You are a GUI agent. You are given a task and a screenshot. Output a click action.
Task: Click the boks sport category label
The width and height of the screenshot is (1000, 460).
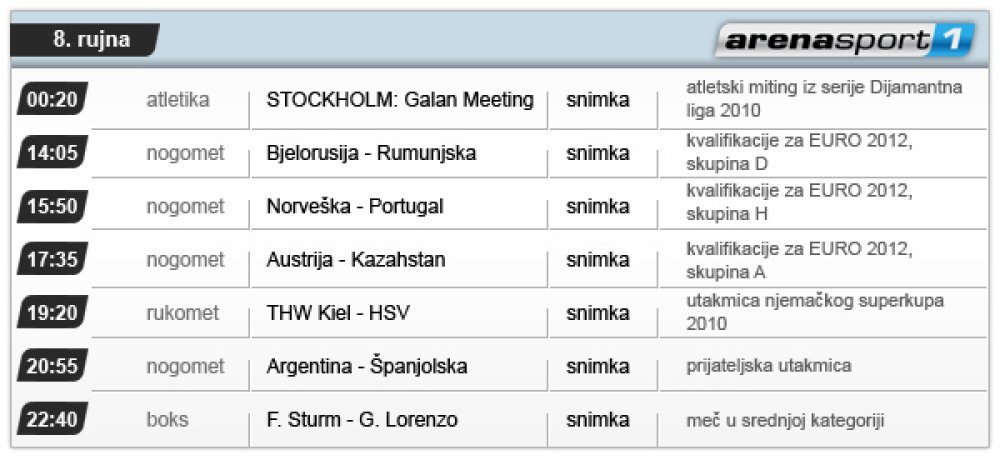coord(167,420)
